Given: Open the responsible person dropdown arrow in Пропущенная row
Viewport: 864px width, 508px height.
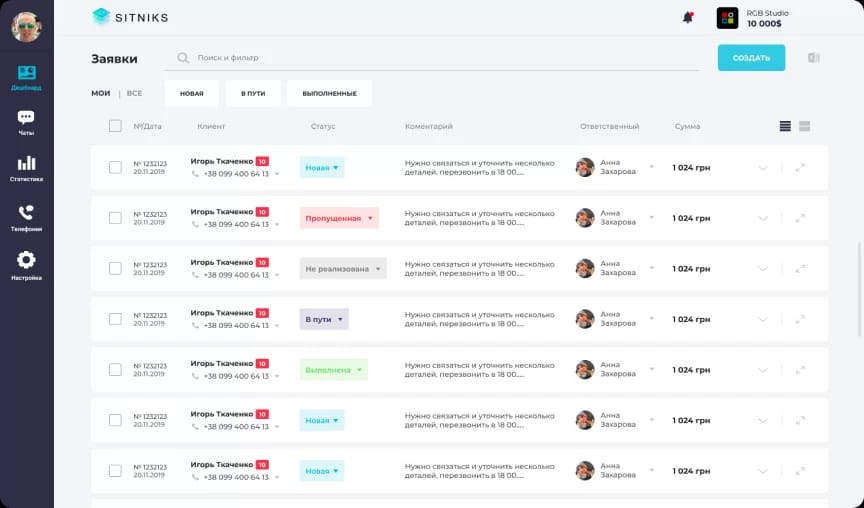Looking at the screenshot, I should [652, 218].
